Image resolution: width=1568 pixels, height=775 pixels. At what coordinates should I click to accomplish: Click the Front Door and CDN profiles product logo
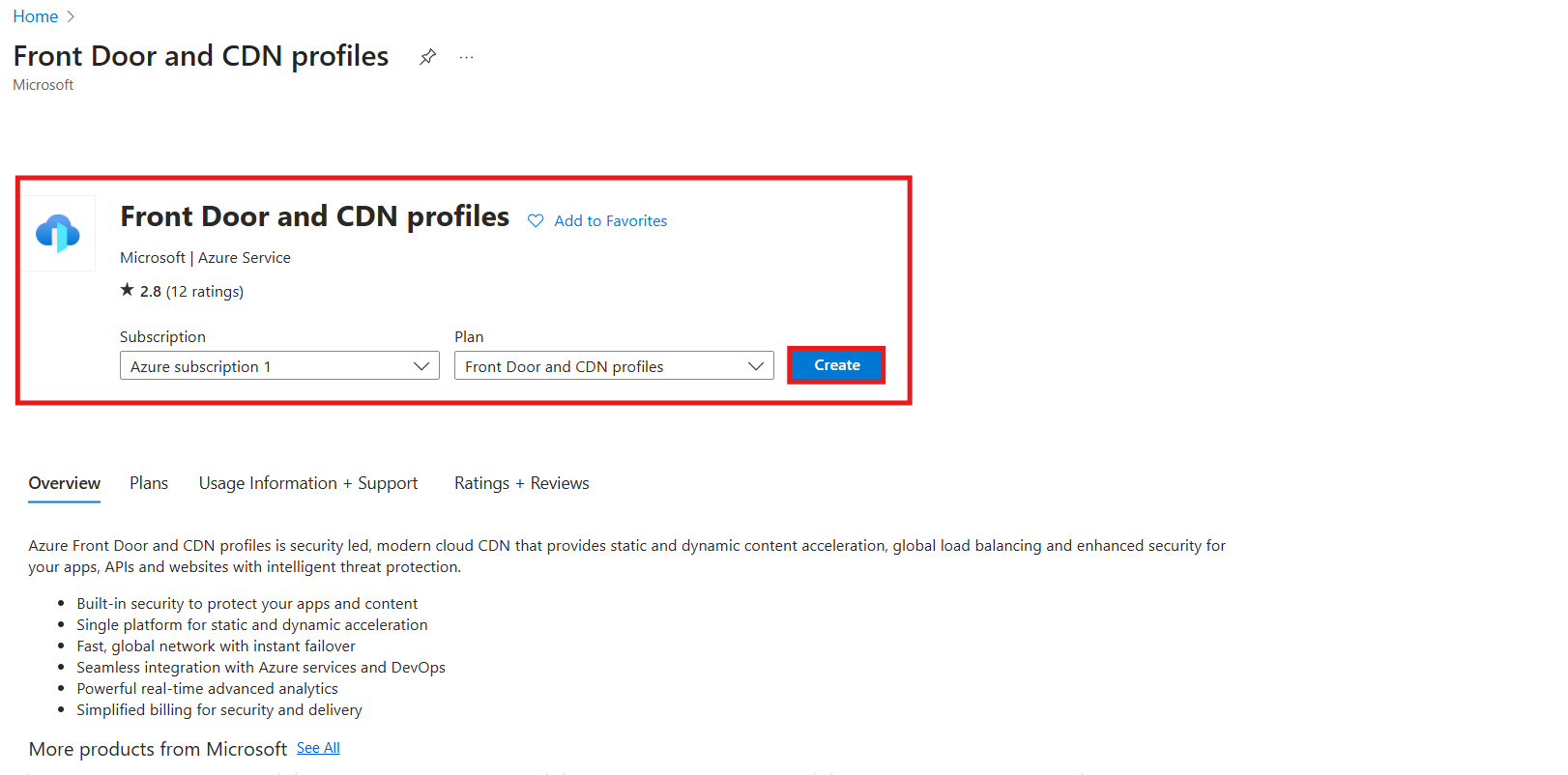59,232
